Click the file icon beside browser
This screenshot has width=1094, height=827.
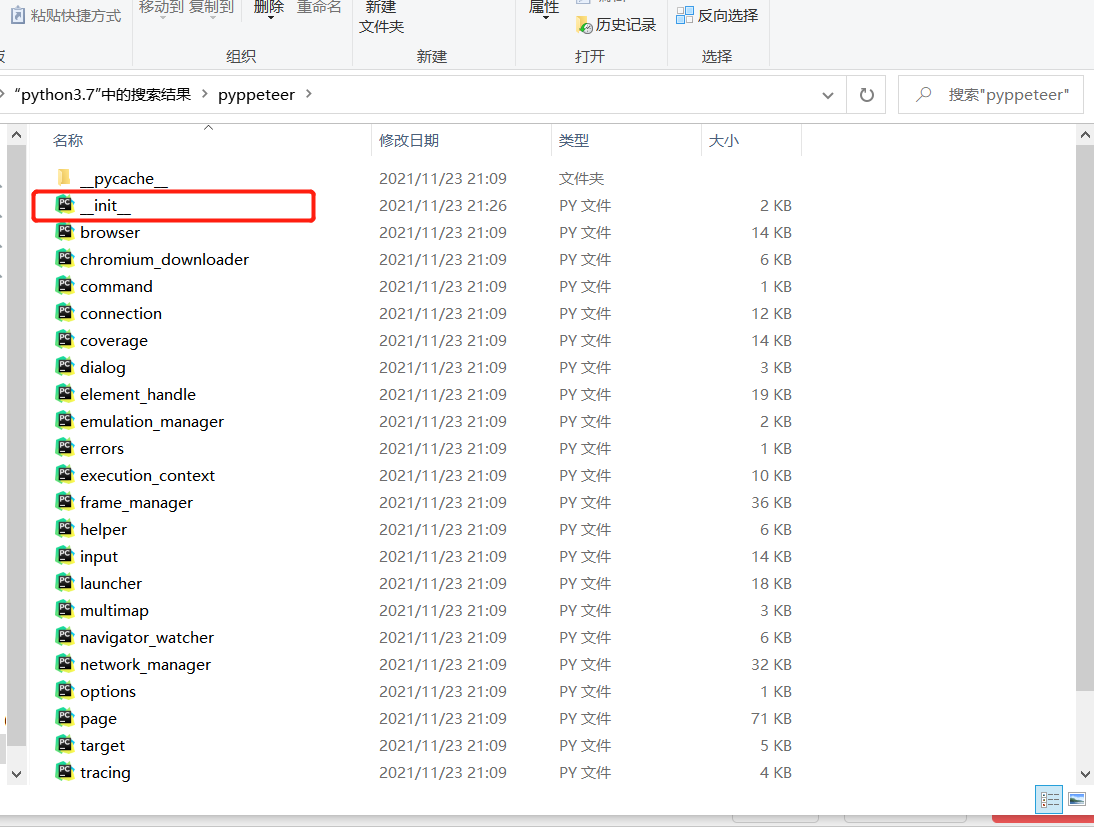click(x=65, y=232)
